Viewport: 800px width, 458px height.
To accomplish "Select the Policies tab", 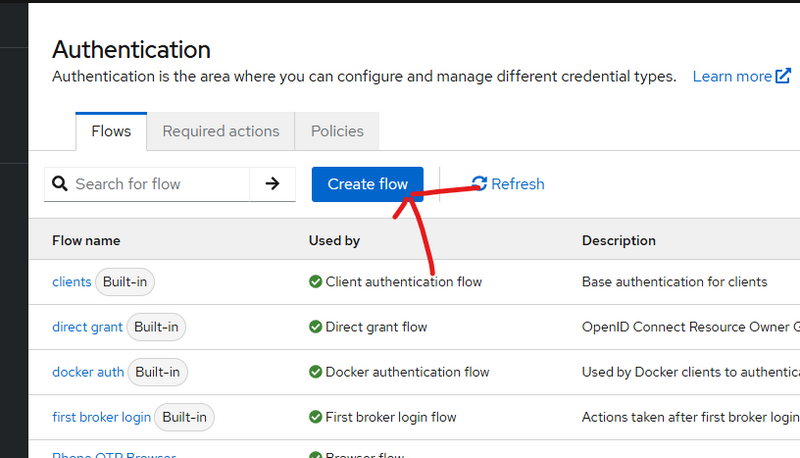I will click(x=337, y=131).
